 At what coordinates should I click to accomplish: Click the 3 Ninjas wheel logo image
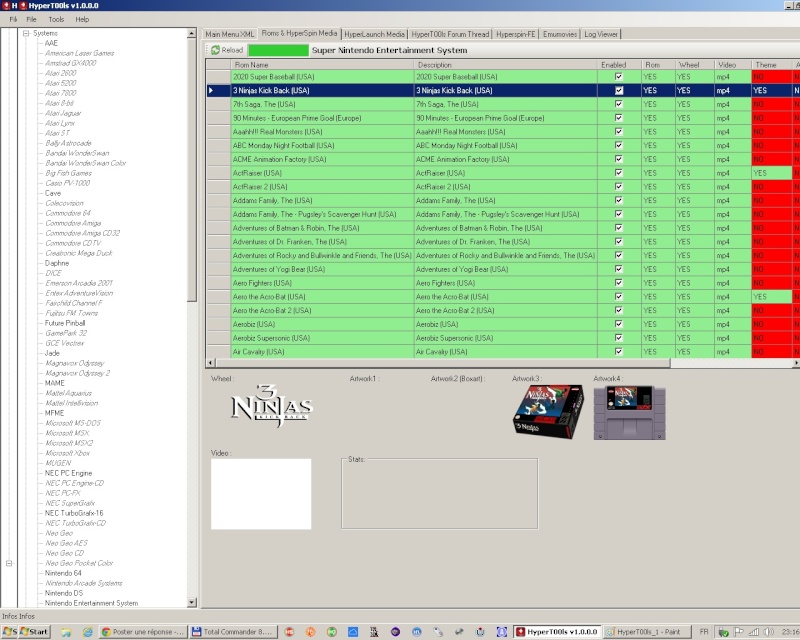(270, 406)
